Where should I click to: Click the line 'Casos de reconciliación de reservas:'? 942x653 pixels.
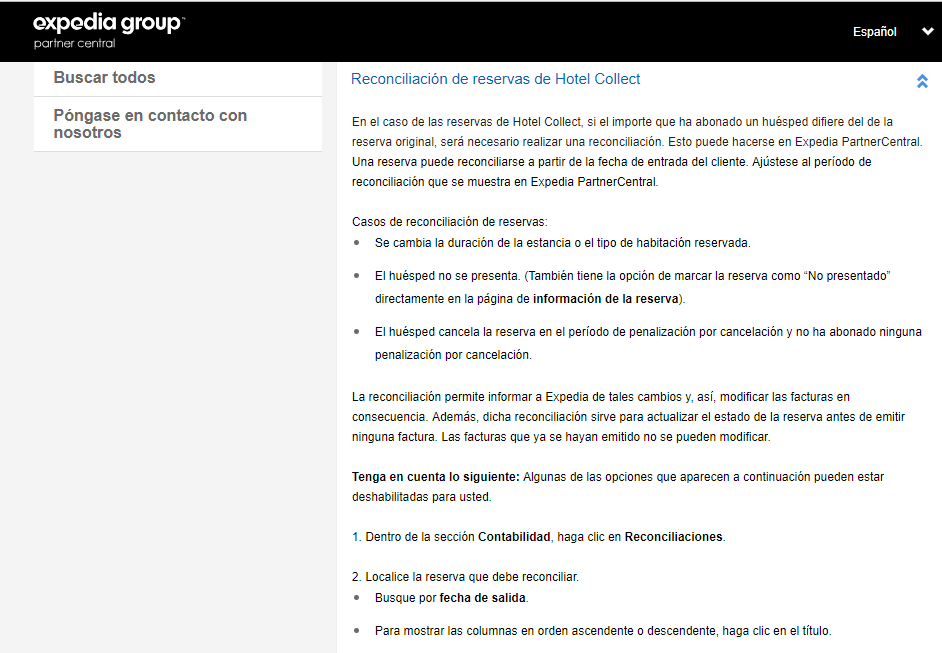click(450, 221)
